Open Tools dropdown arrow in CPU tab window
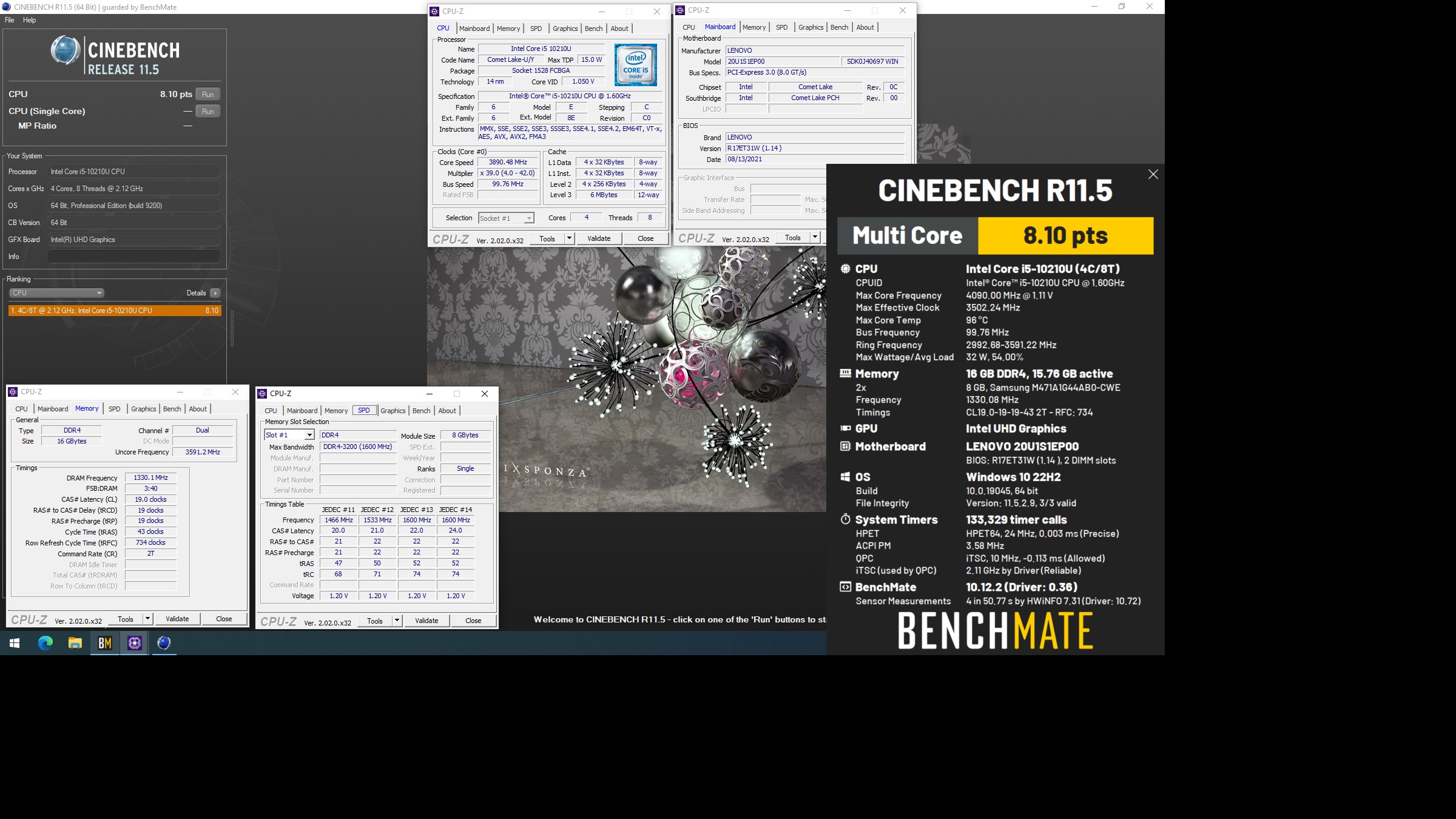 [x=569, y=238]
